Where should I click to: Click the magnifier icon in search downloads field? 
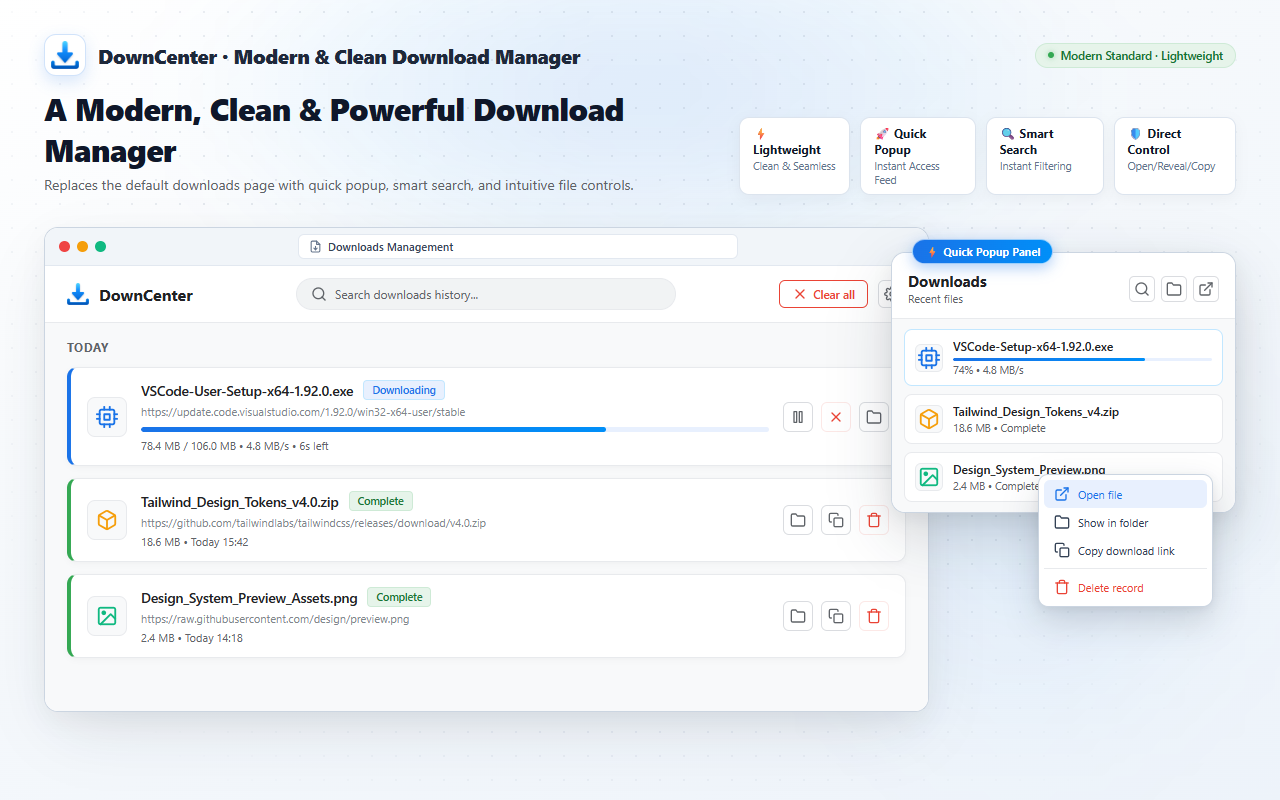point(319,294)
